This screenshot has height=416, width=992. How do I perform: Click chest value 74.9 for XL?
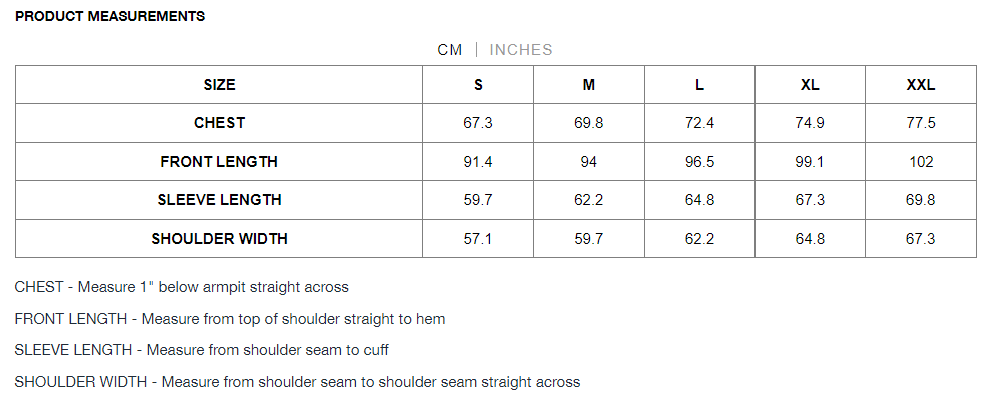[810, 123]
